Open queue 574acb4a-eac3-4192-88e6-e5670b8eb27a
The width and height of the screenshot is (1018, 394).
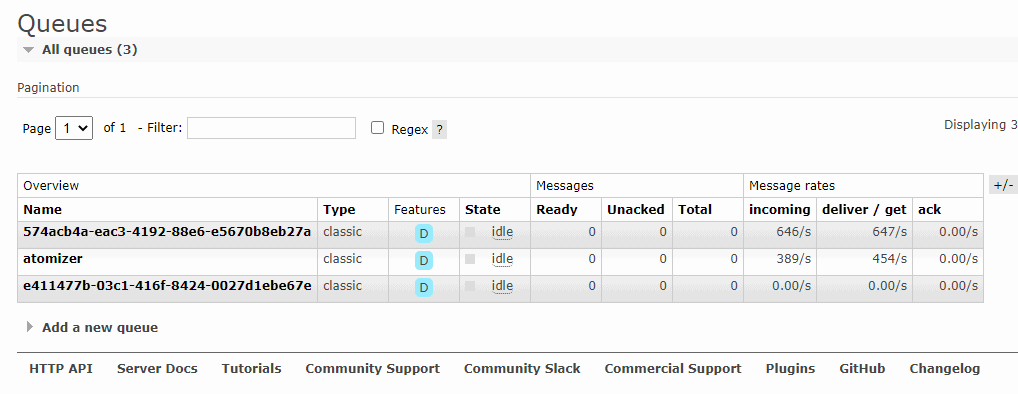coord(168,231)
